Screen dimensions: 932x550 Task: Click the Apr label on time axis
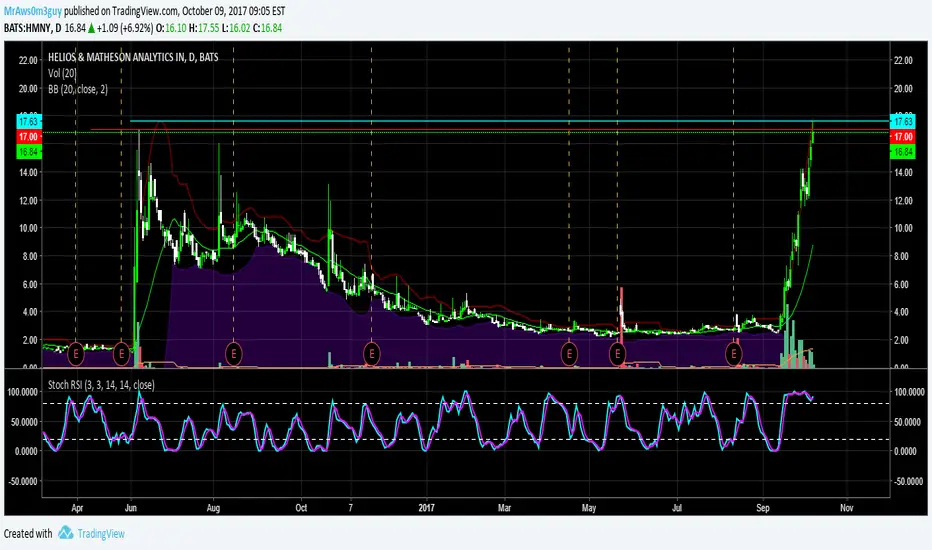tap(77, 508)
